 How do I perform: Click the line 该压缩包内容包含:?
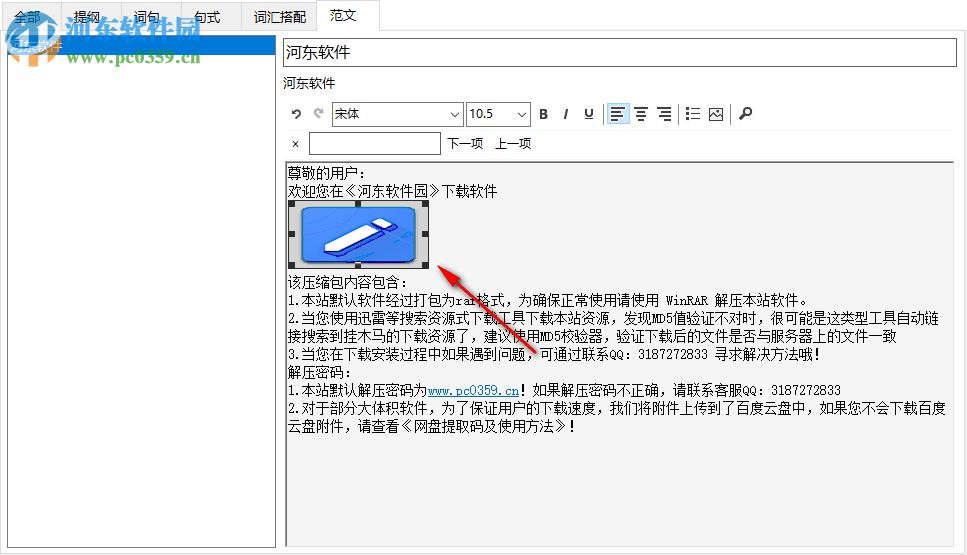pos(348,282)
